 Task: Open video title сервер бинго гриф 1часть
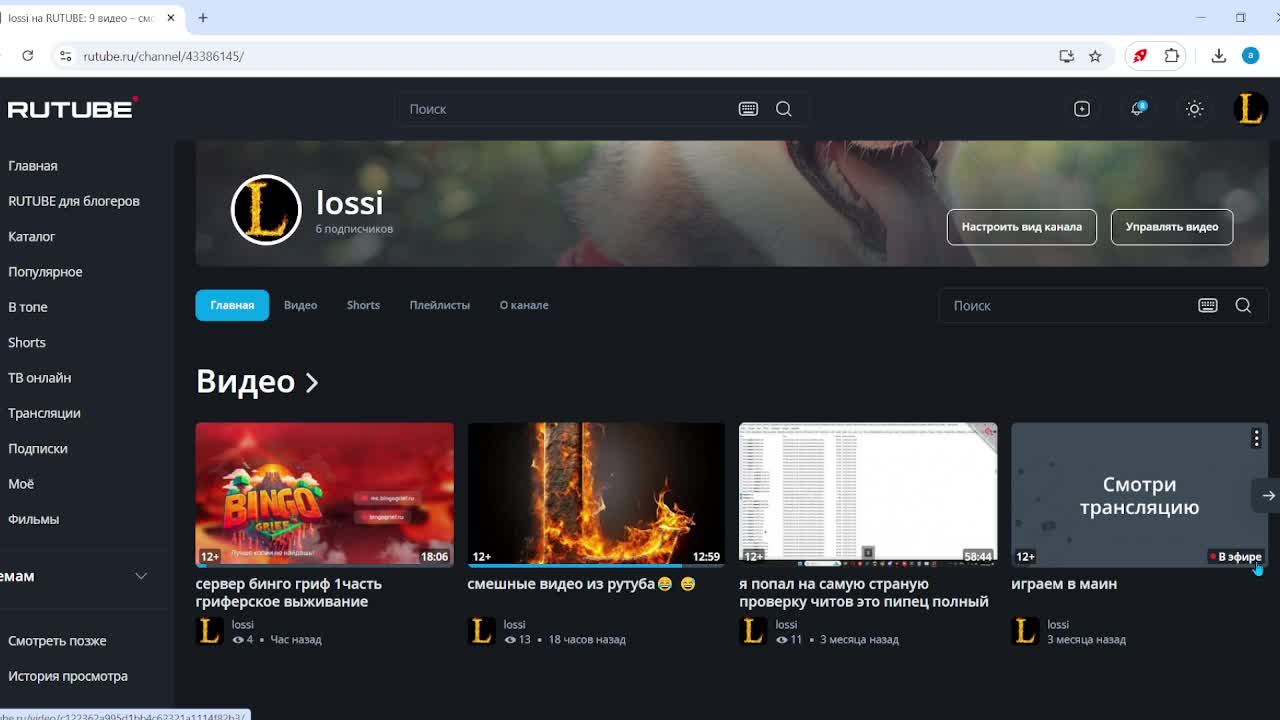[x=289, y=593]
